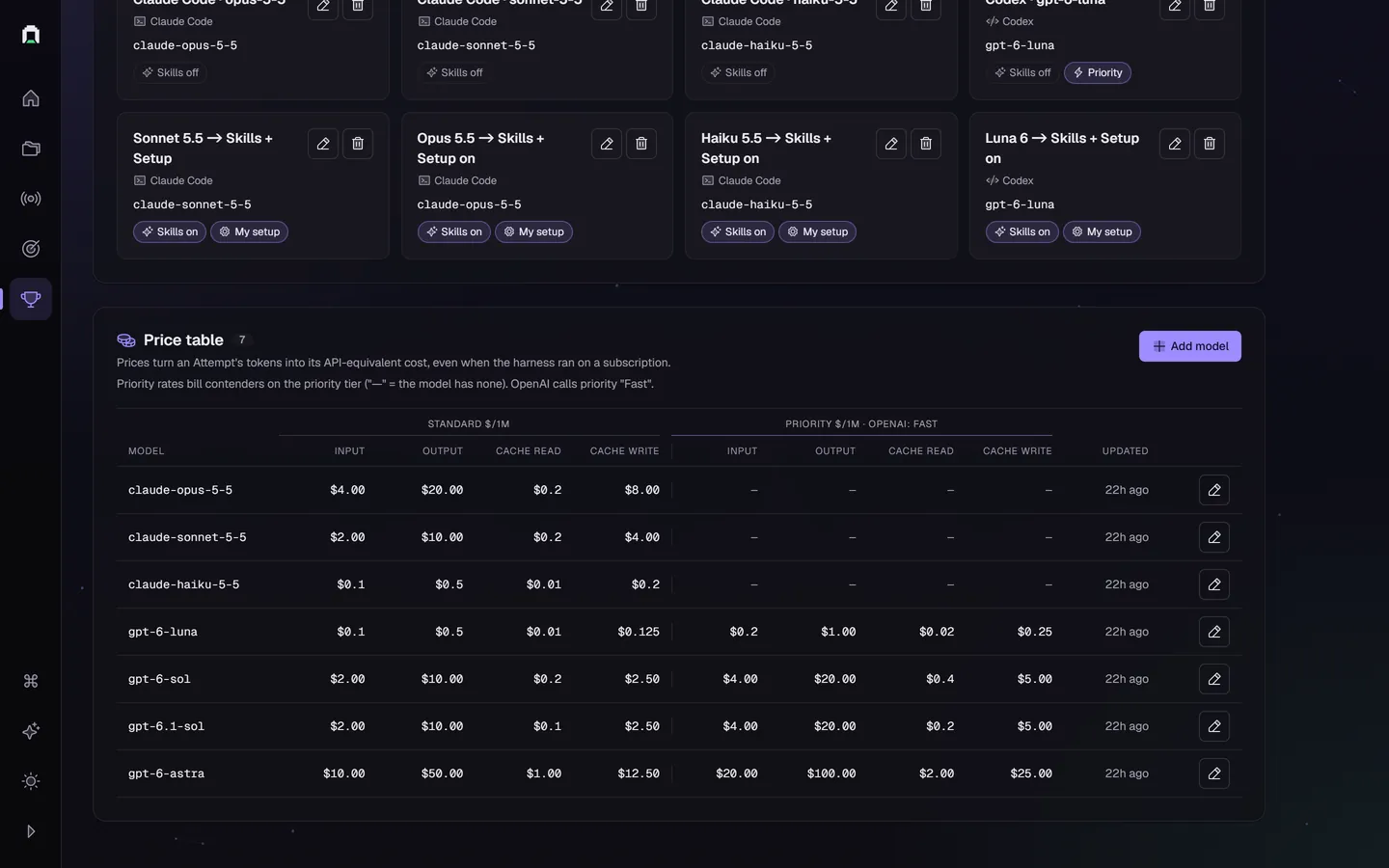Toggle the light theme sun icon
This screenshot has width=1389, height=868.
pyautogui.click(x=31, y=781)
